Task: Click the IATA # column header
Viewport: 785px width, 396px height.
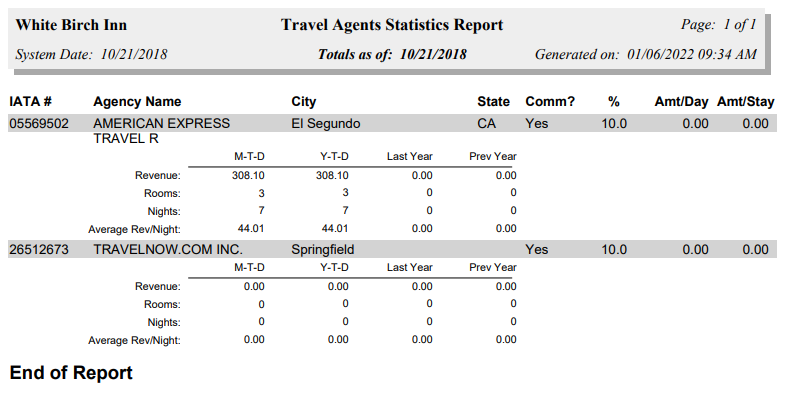Action: point(31,102)
